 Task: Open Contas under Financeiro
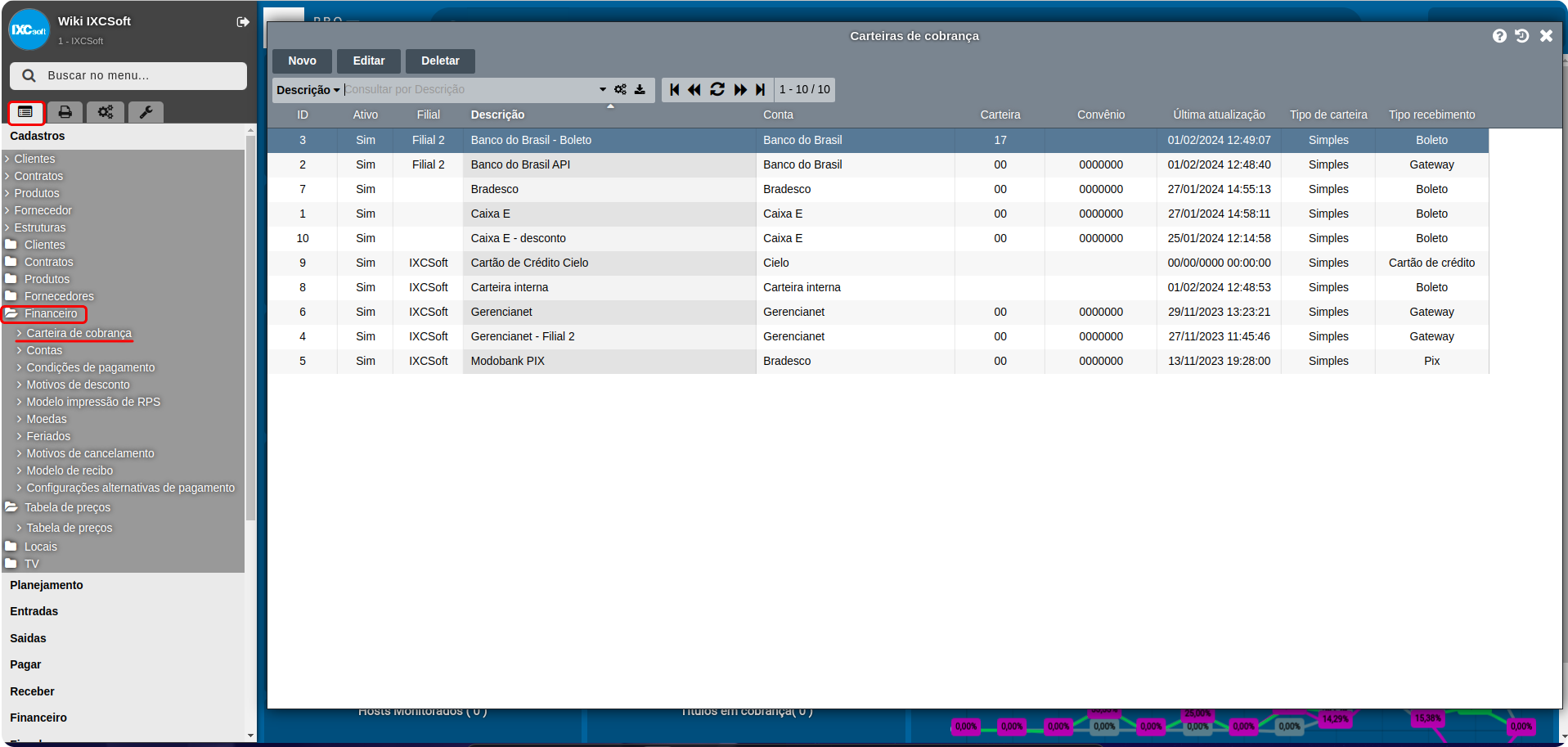pyautogui.click(x=44, y=350)
